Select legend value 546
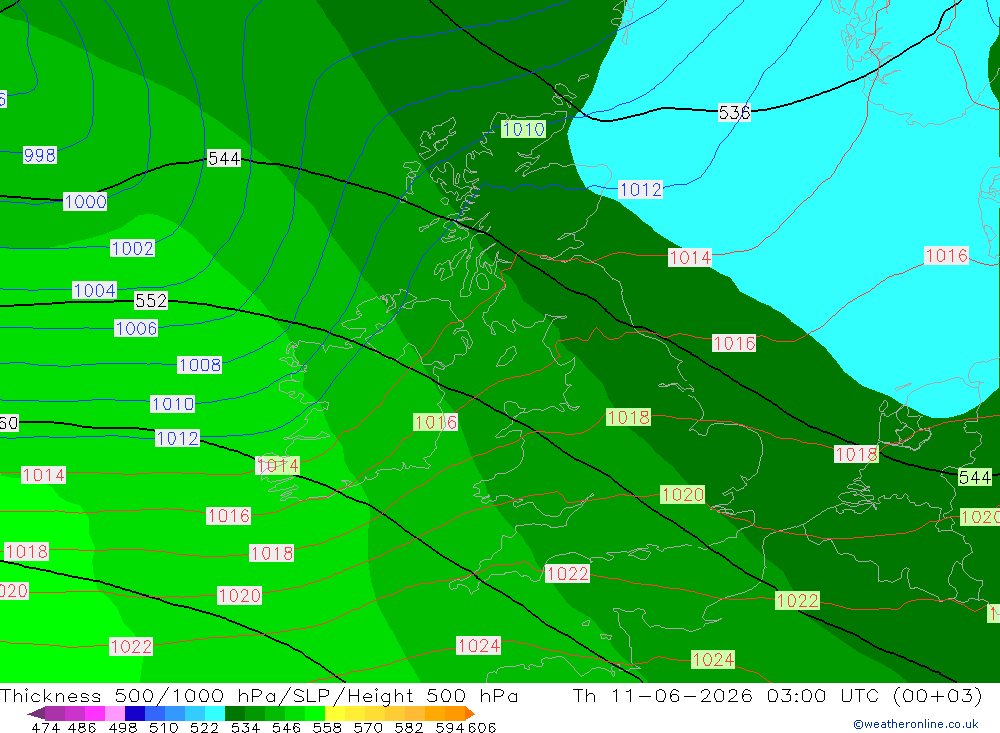1000x733 pixels. 286,727
